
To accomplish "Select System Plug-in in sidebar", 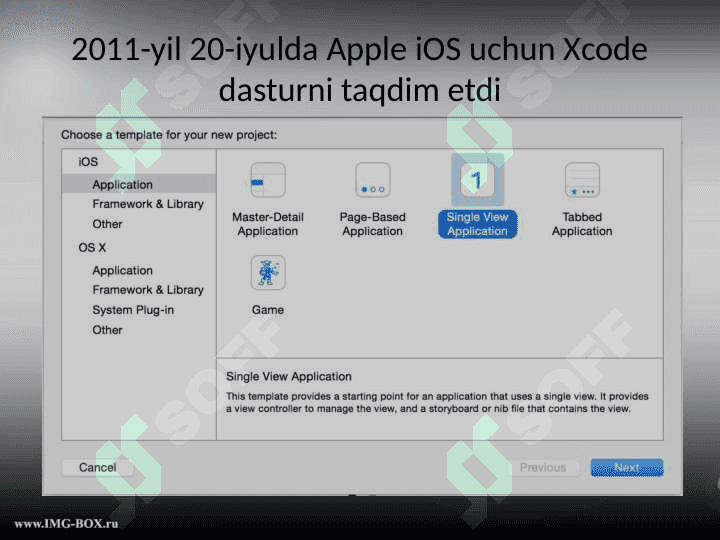I will click(133, 310).
